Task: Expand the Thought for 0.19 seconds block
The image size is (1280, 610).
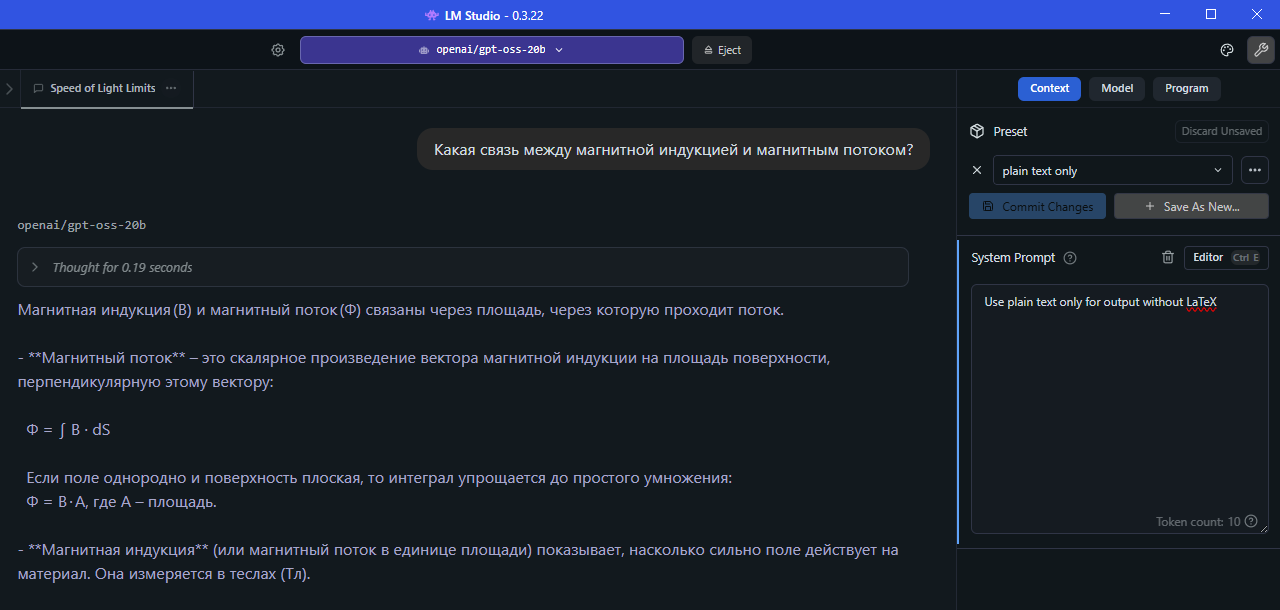Action: (463, 267)
